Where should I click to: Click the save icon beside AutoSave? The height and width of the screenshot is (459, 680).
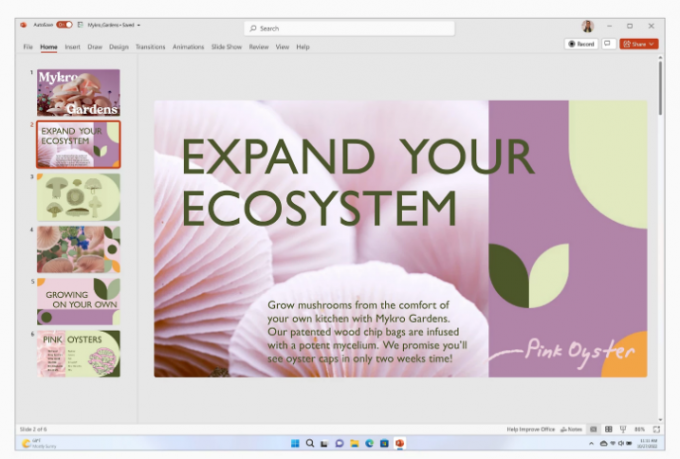[x=80, y=25]
